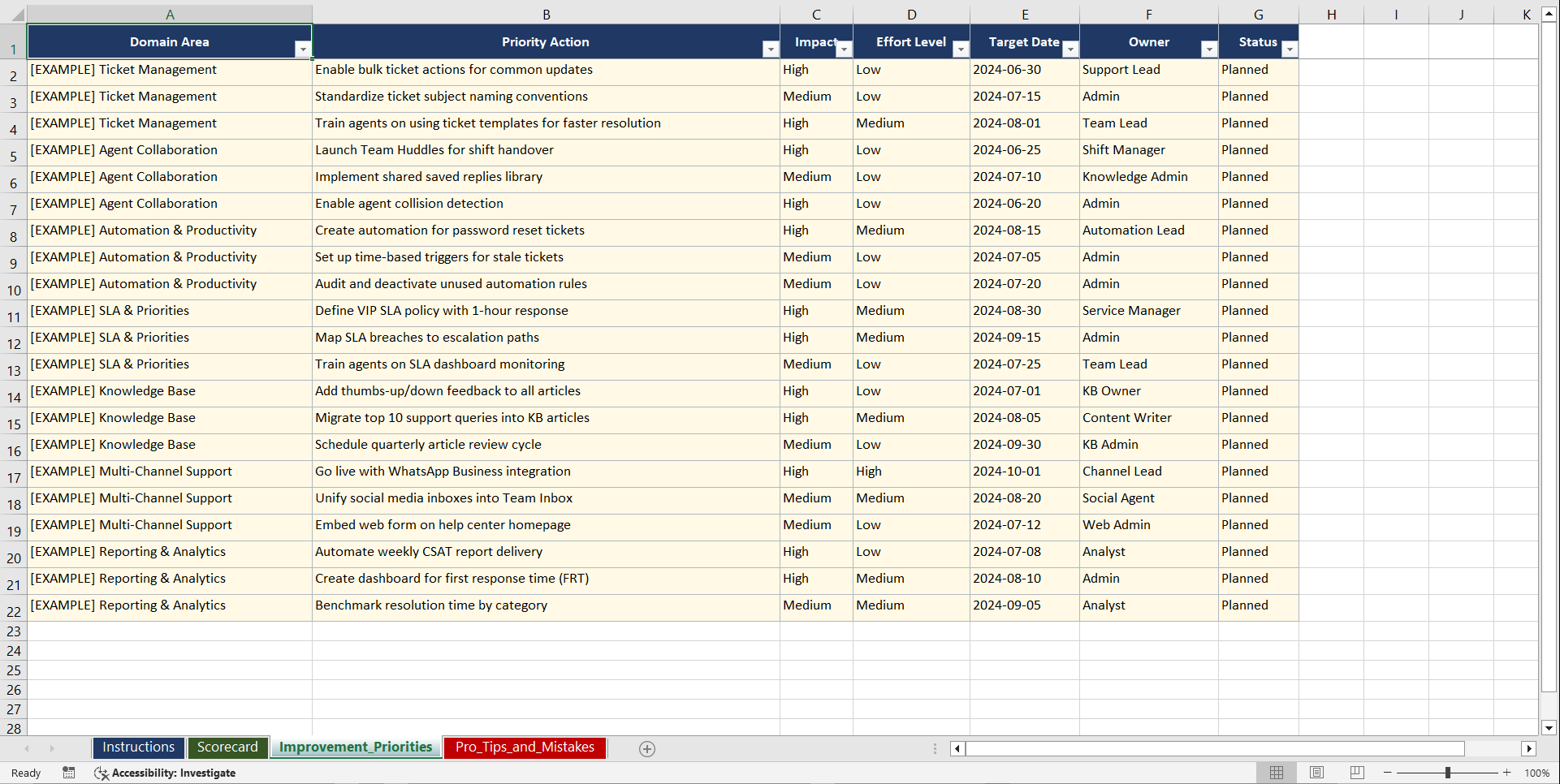Open the Impact column filter dropdown
Image resolution: width=1560 pixels, height=784 pixels.
pyautogui.click(x=844, y=49)
